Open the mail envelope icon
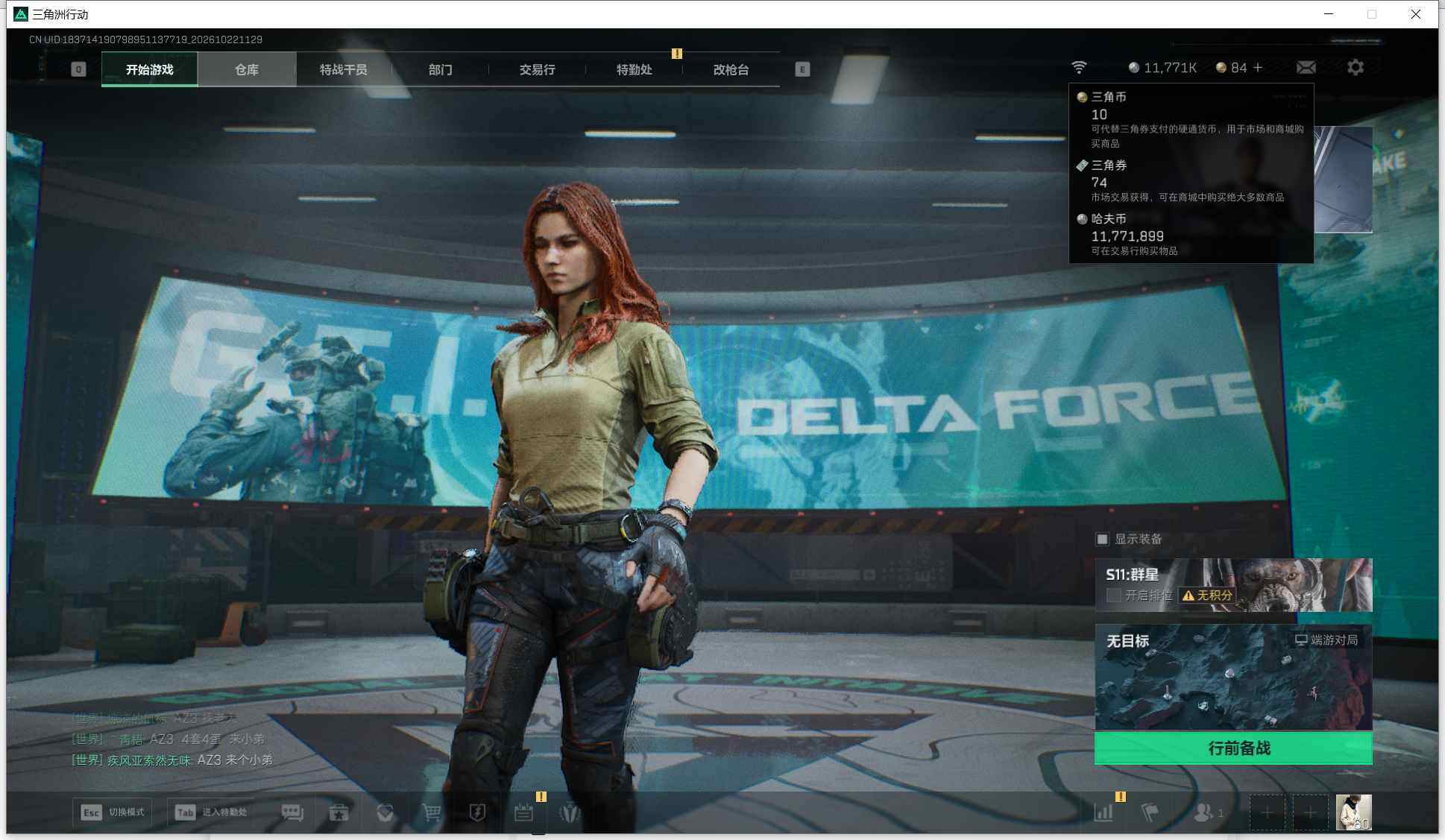Image resolution: width=1445 pixels, height=840 pixels. [1306, 68]
